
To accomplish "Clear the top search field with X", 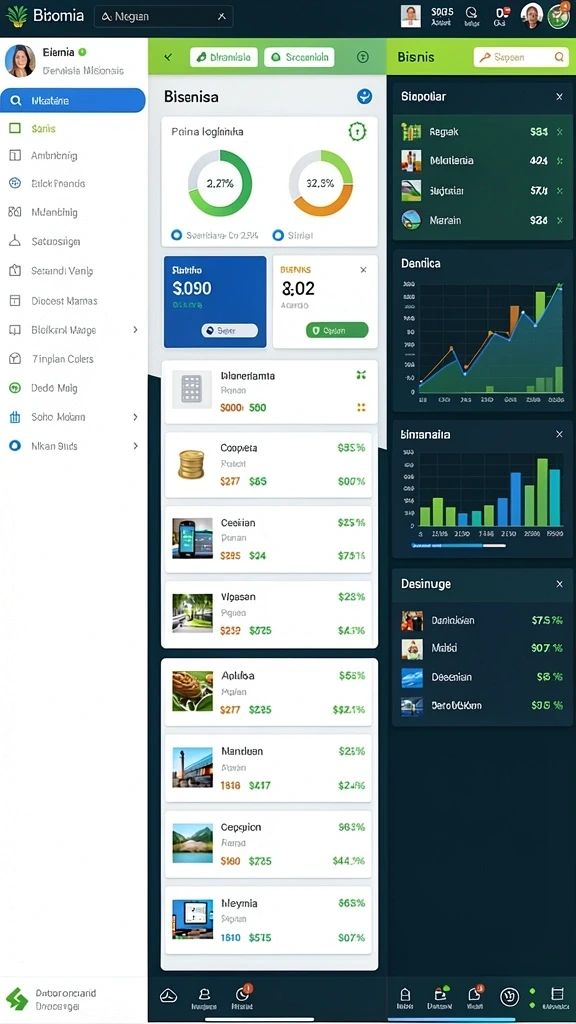I will click(222, 17).
